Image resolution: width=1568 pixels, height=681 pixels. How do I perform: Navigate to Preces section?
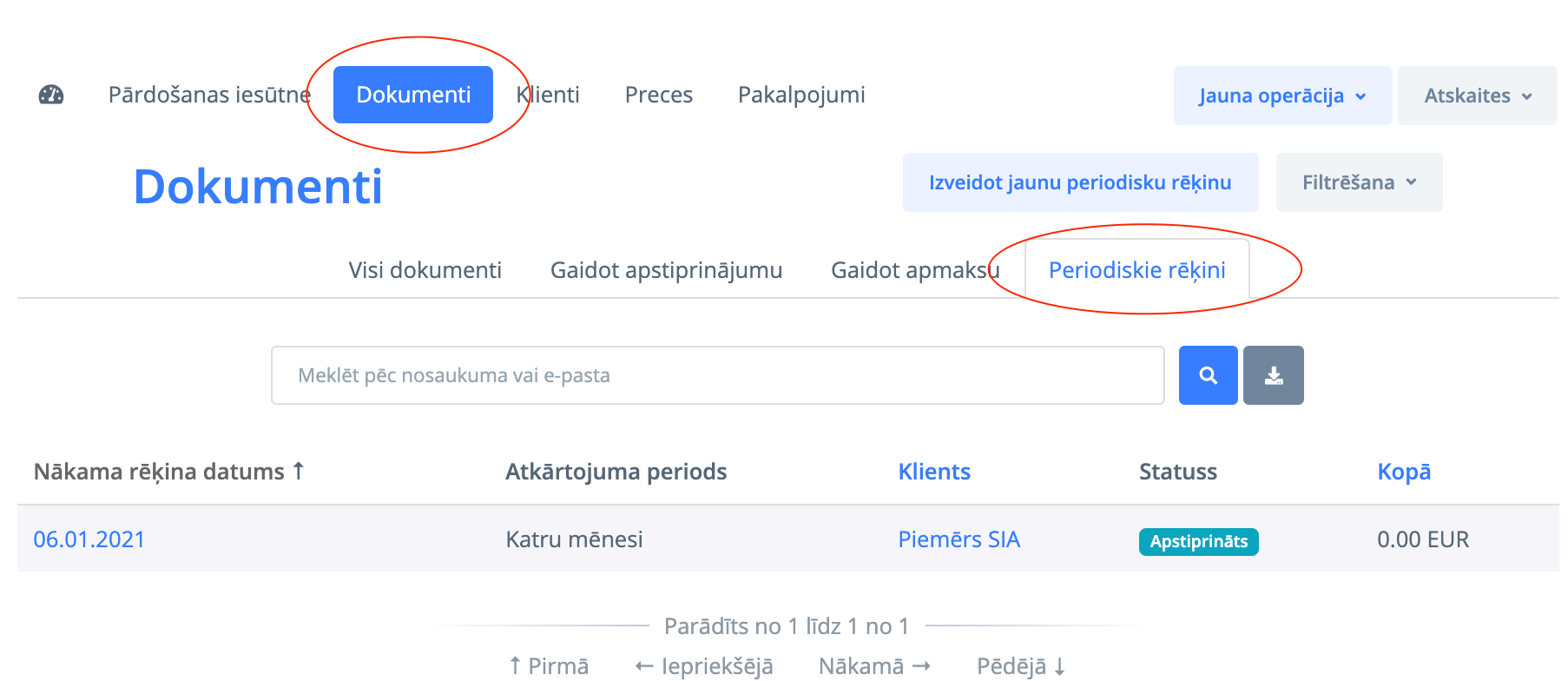click(658, 95)
